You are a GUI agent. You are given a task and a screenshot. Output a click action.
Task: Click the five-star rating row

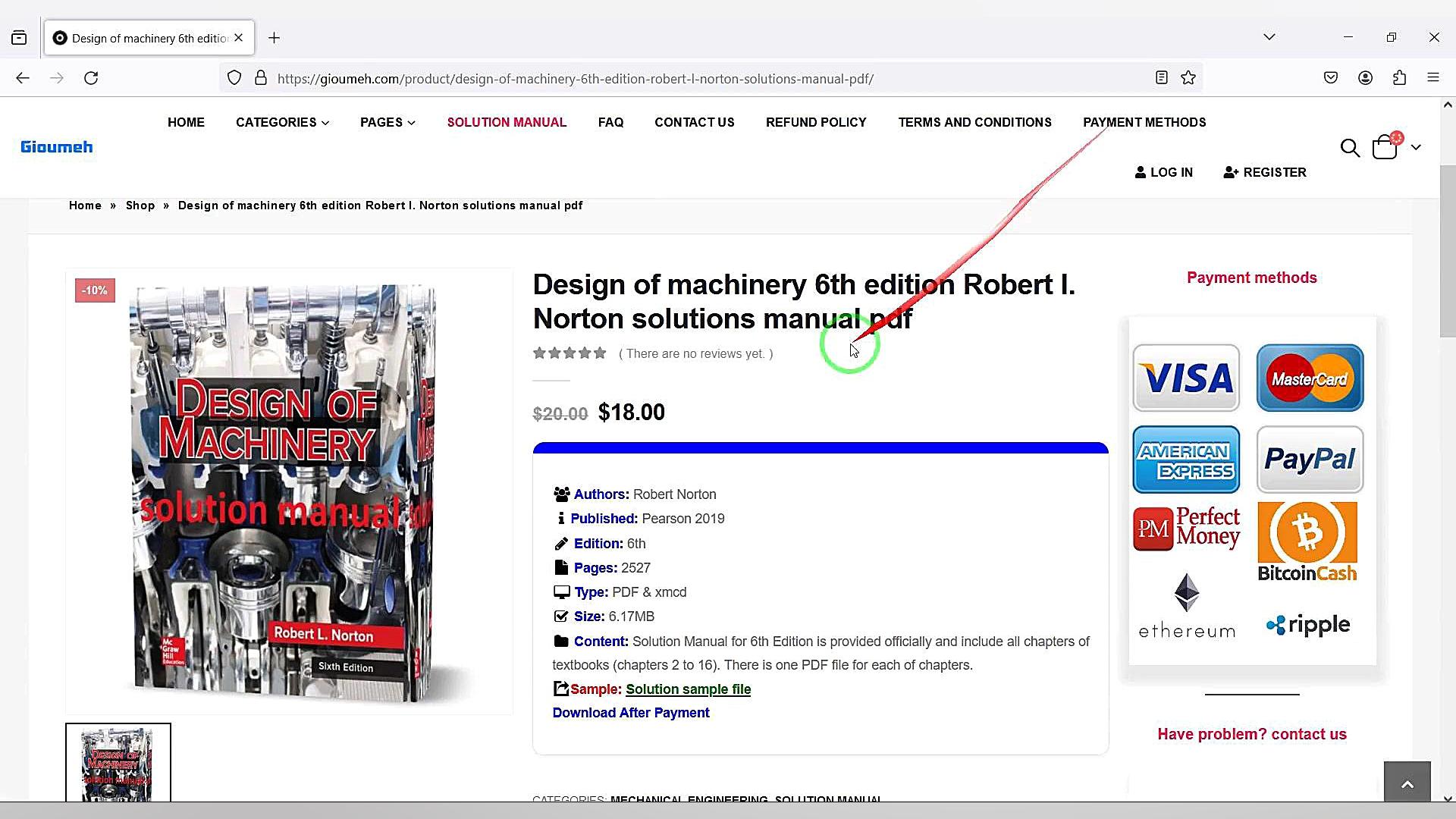[570, 353]
